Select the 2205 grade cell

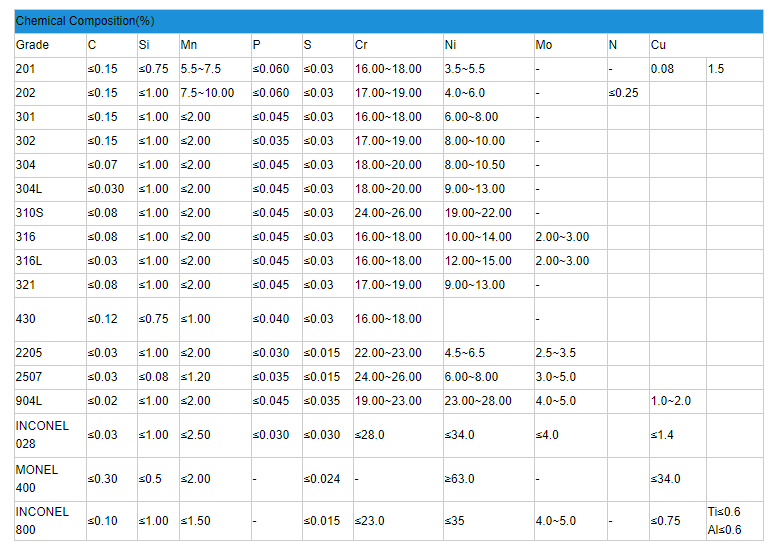click(30, 353)
